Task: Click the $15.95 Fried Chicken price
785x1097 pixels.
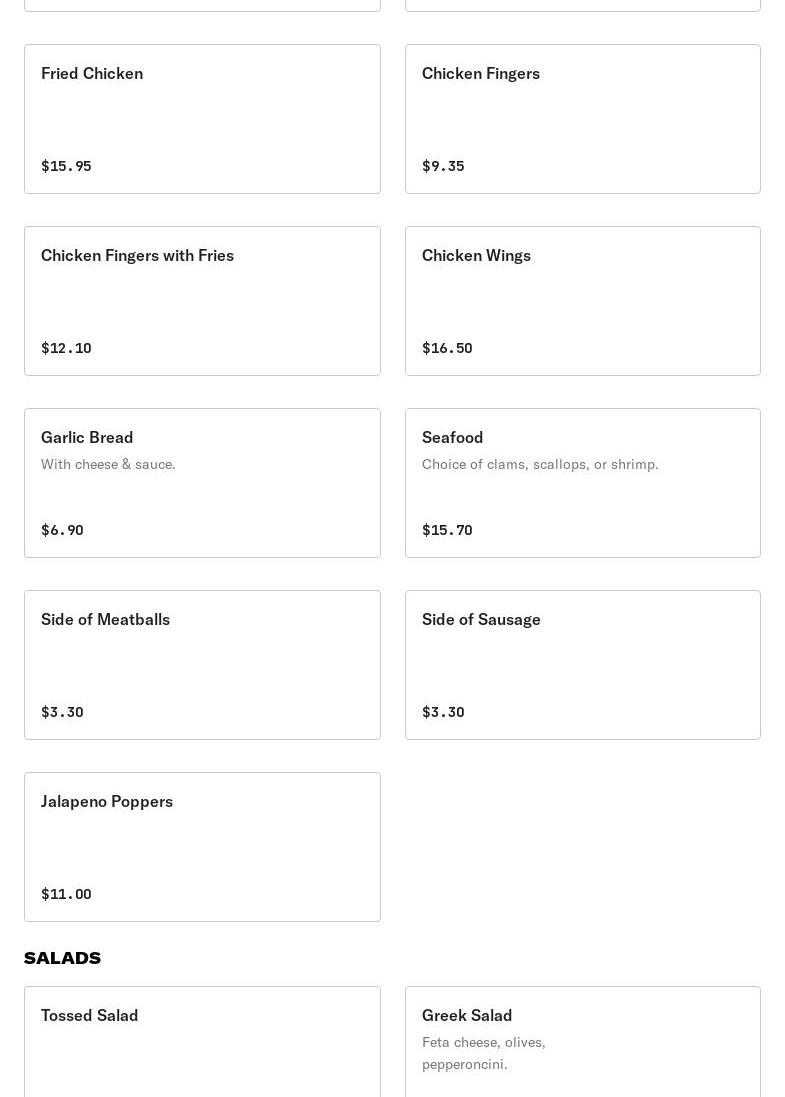Action: tap(66, 166)
